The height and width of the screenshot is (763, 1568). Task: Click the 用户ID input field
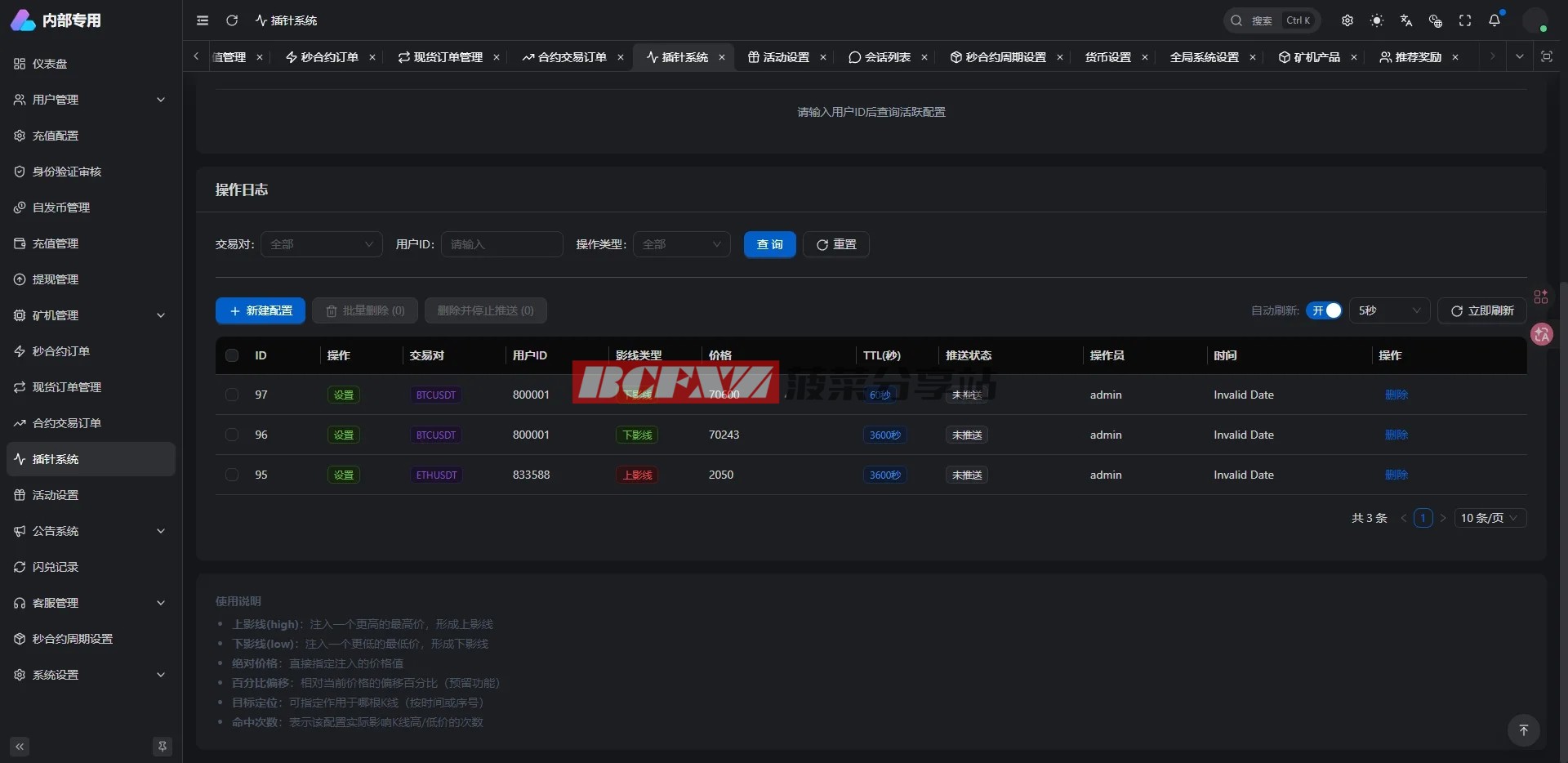tap(501, 244)
